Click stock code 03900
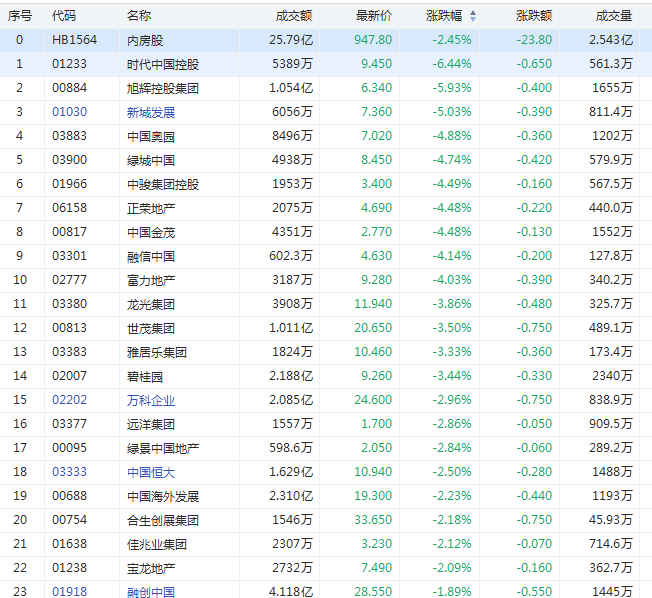 [x=69, y=160]
